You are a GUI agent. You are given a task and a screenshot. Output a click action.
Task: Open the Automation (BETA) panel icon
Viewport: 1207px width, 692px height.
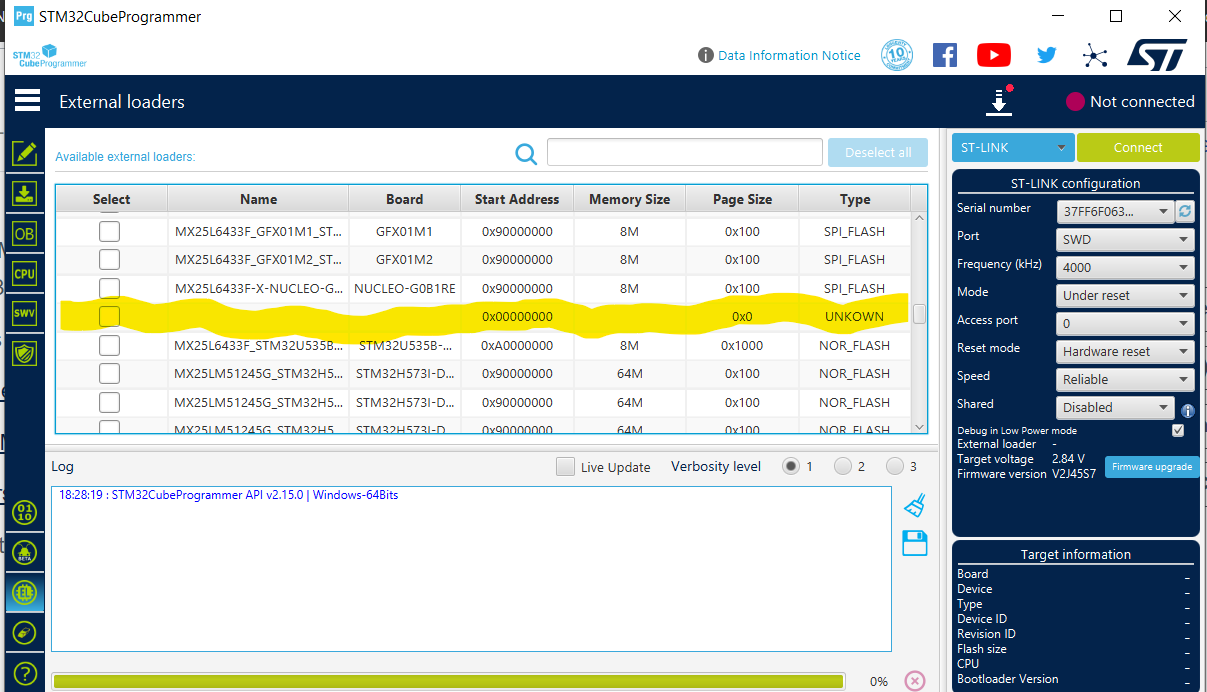pos(25,553)
